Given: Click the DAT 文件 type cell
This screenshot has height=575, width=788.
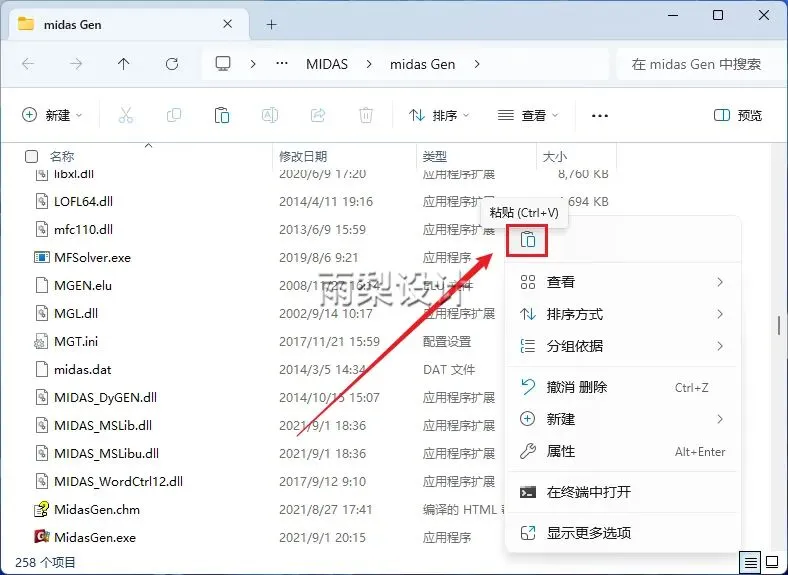Looking at the screenshot, I should [x=449, y=370].
